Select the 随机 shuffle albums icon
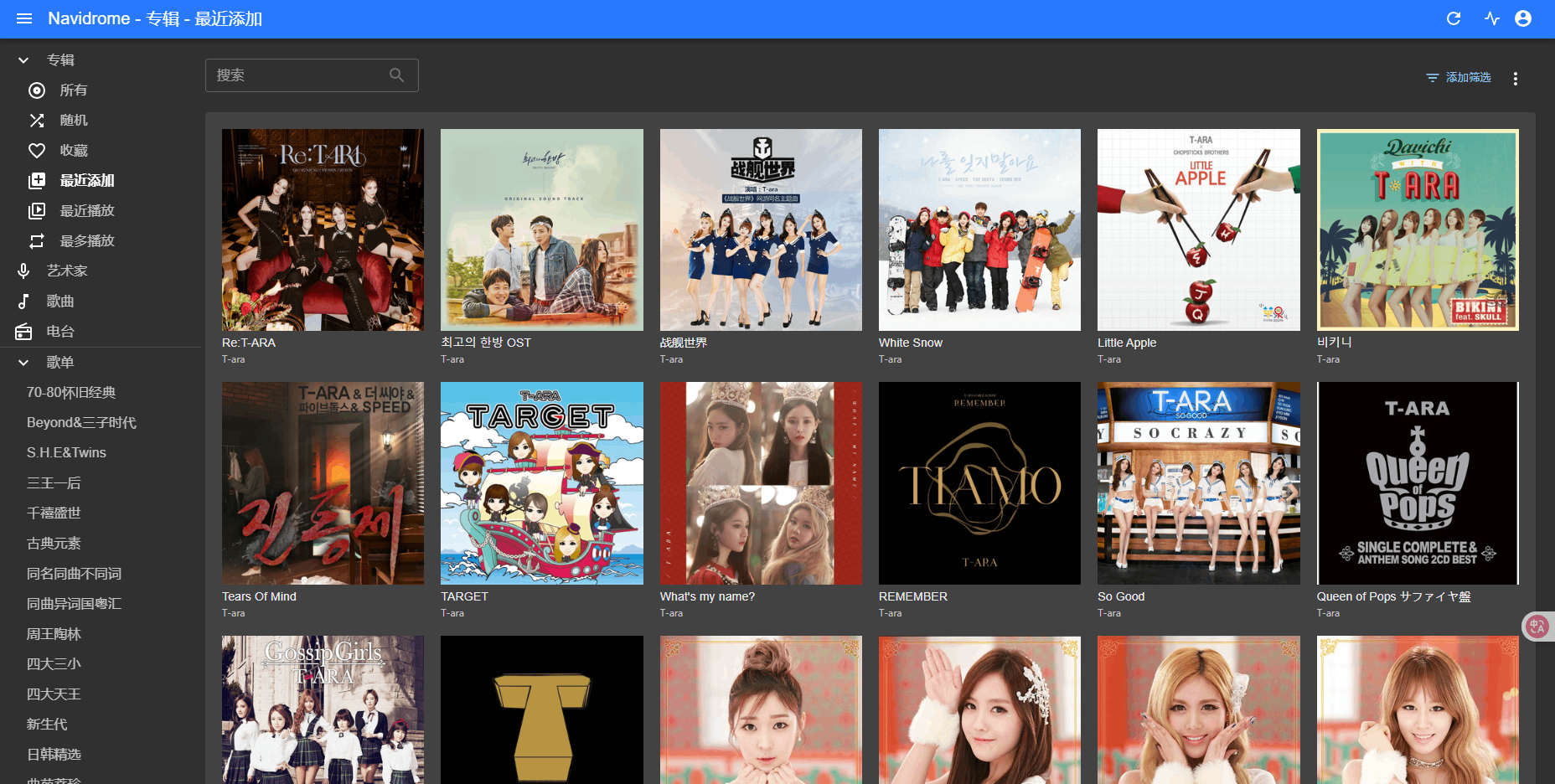Viewport: 1555px width, 784px height. click(37, 121)
